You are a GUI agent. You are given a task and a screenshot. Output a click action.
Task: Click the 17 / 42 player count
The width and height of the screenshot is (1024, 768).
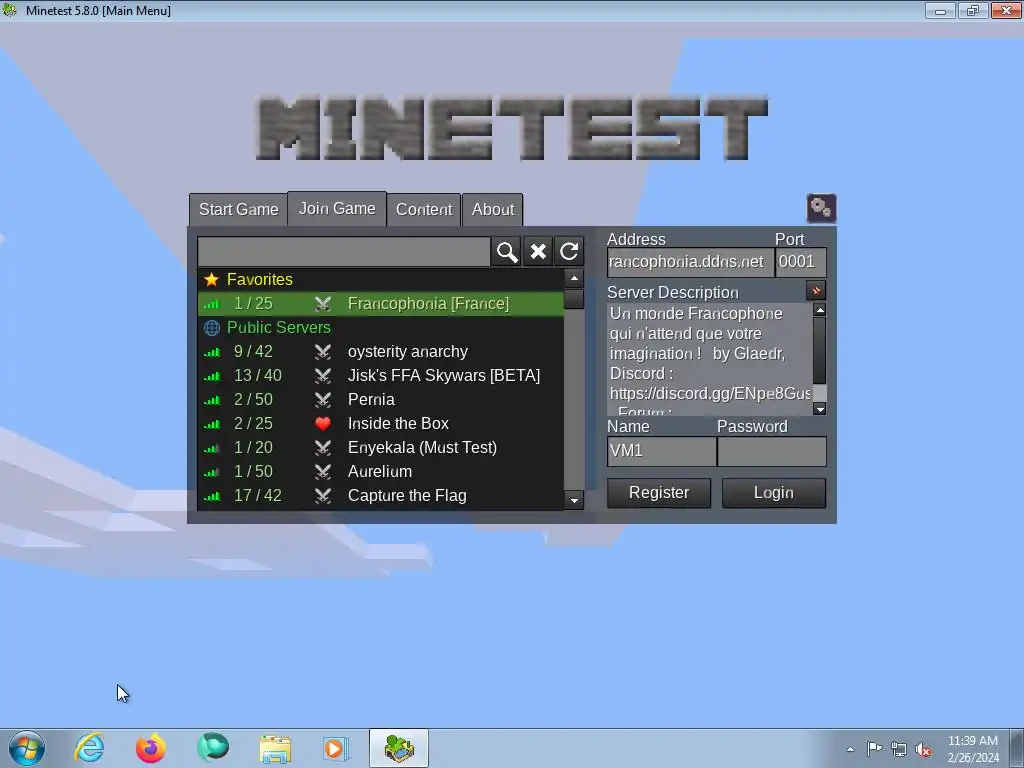point(258,496)
